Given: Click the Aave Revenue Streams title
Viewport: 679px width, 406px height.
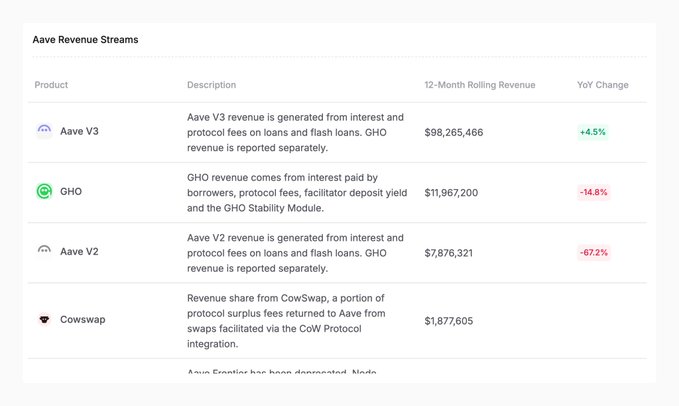Looking at the screenshot, I should point(85,39).
